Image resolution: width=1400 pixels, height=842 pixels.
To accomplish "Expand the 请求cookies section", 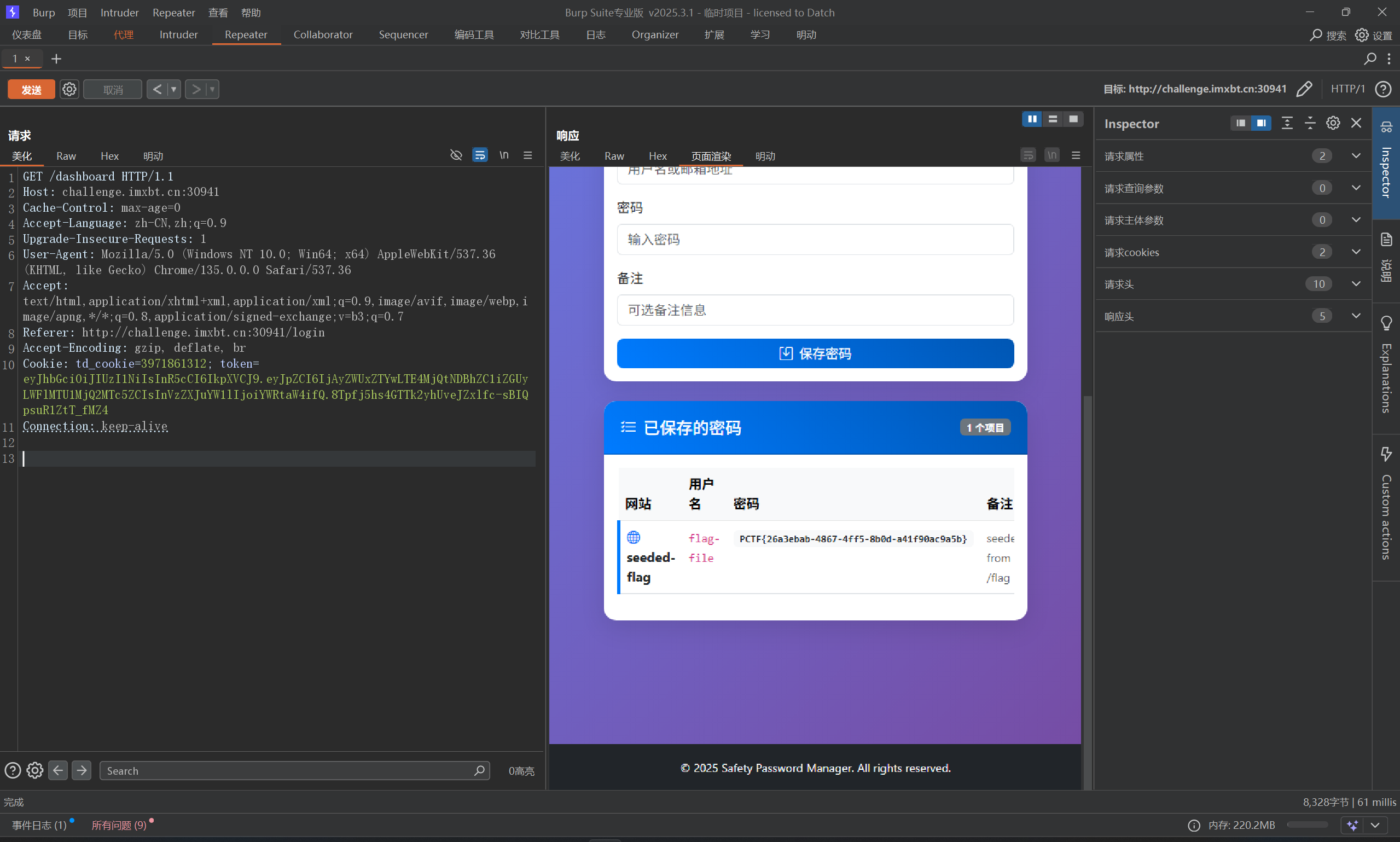I will pyautogui.click(x=1356, y=252).
